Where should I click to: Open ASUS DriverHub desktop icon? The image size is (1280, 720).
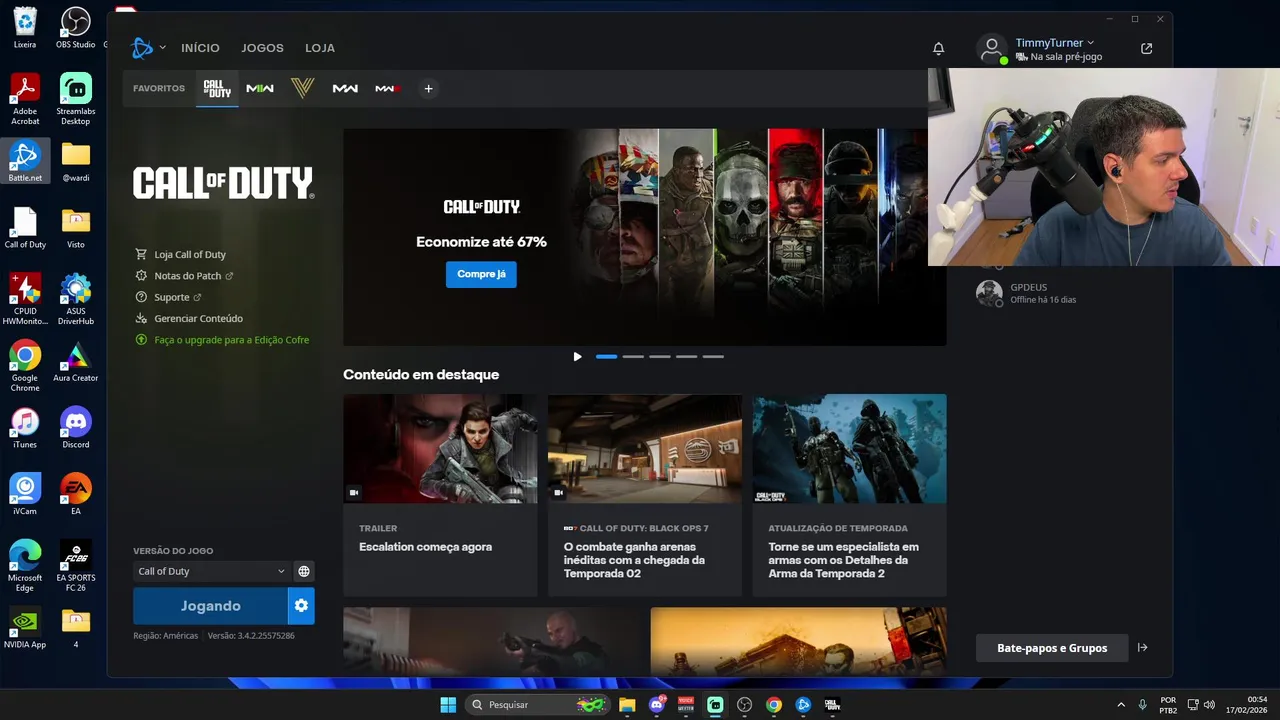pyautogui.click(x=75, y=299)
